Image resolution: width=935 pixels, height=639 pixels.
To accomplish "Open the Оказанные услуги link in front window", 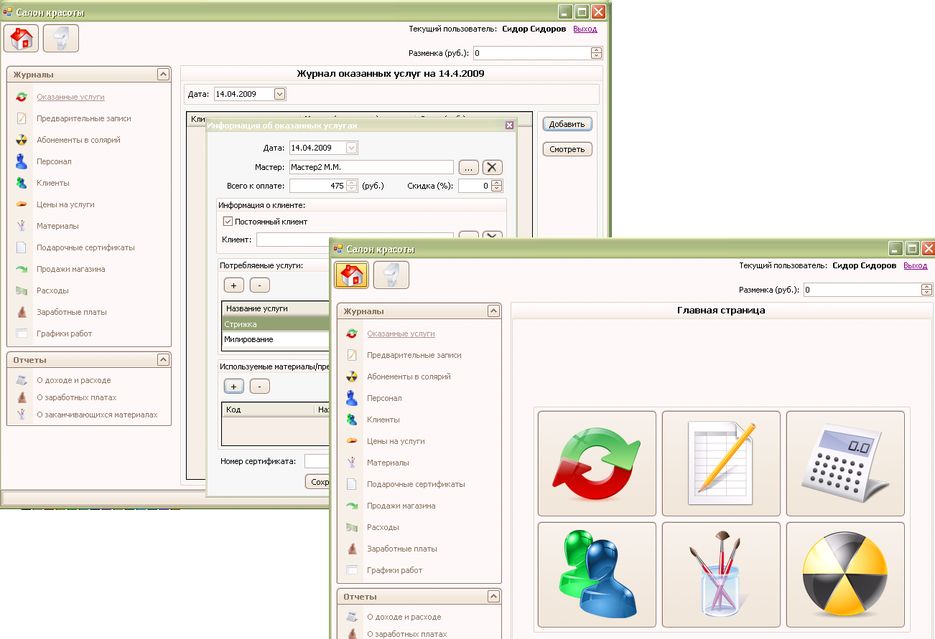I will 401,334.
